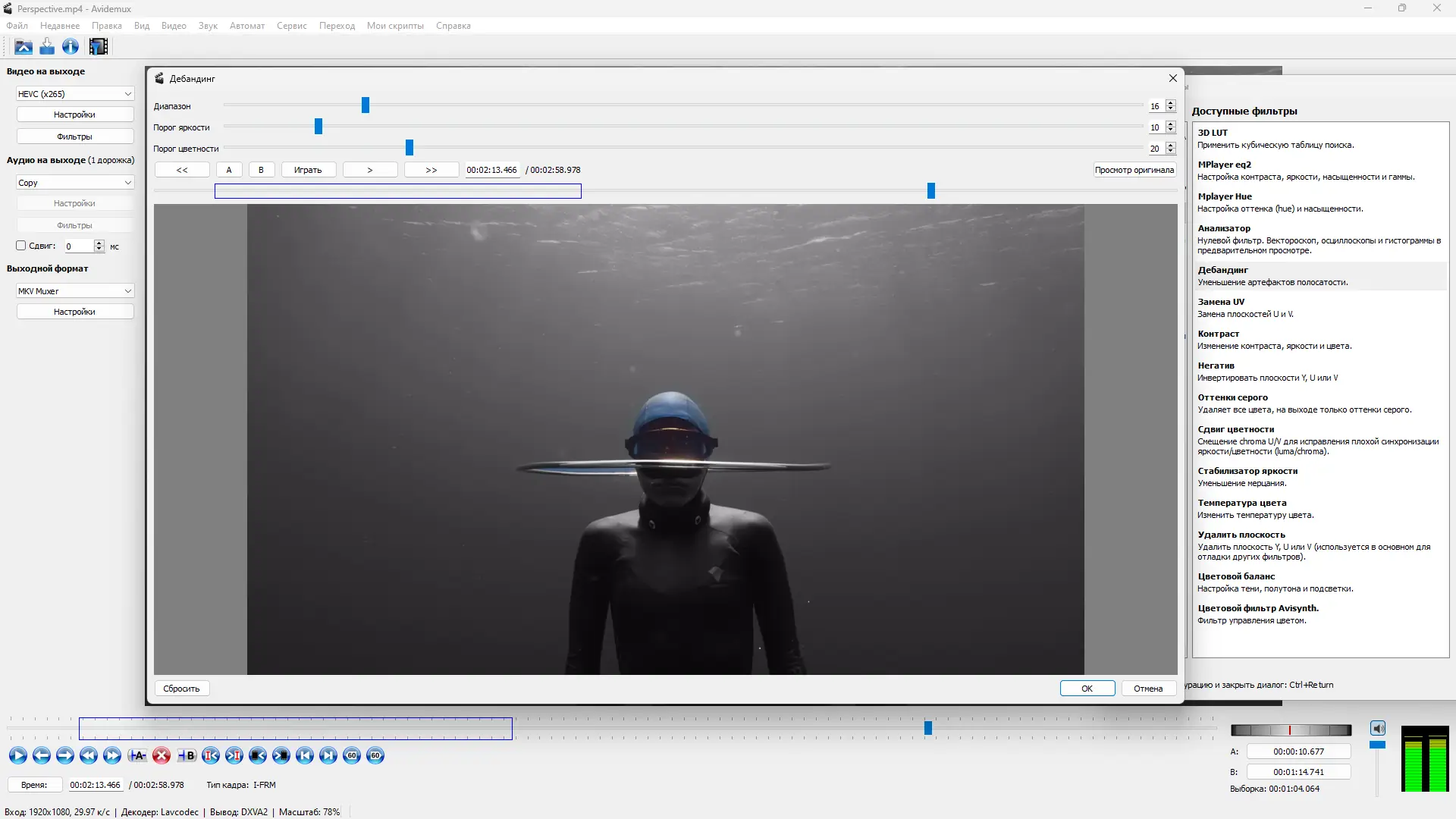Expand the Copy audio codec dropdown
The width and height of the screenshot is (1456, 819).
click(x=75, y=183)
